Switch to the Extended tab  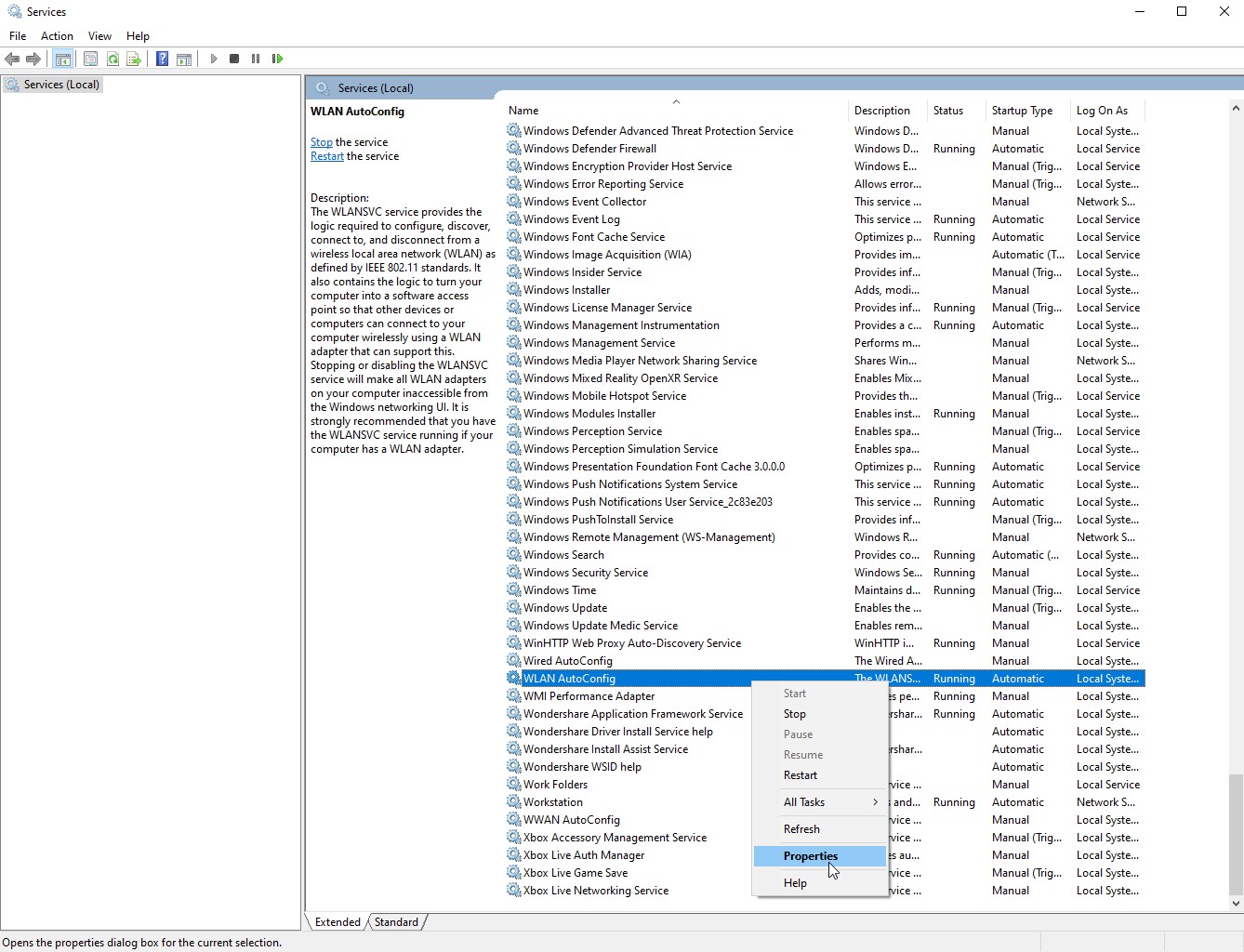[x=337, y=921]
